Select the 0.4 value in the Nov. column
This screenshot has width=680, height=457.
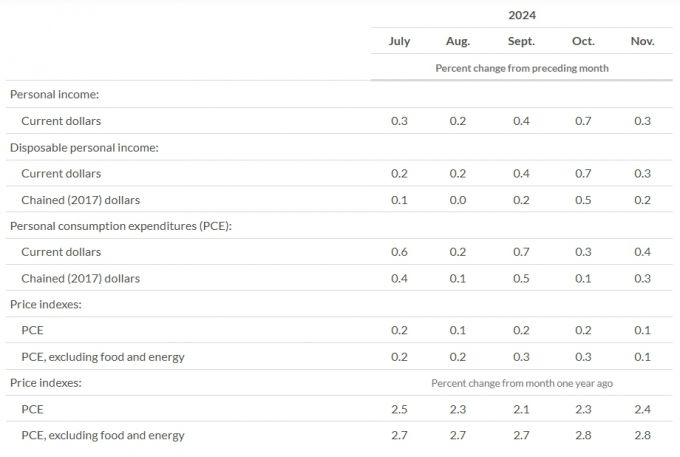pyautogui.click(x=643, y=252)
